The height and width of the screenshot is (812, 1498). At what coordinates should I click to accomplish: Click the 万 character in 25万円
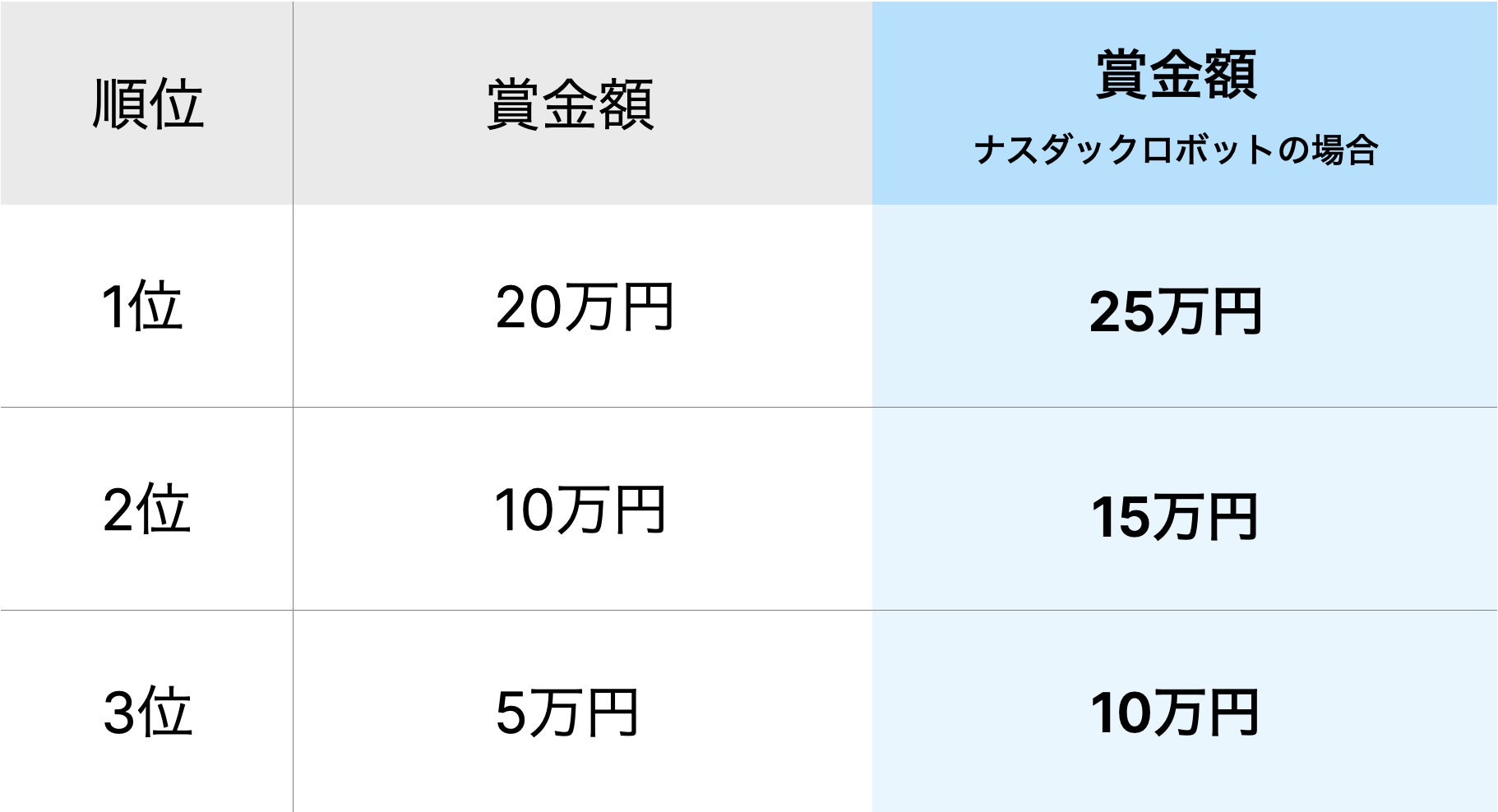click(x=1182, y=312)
